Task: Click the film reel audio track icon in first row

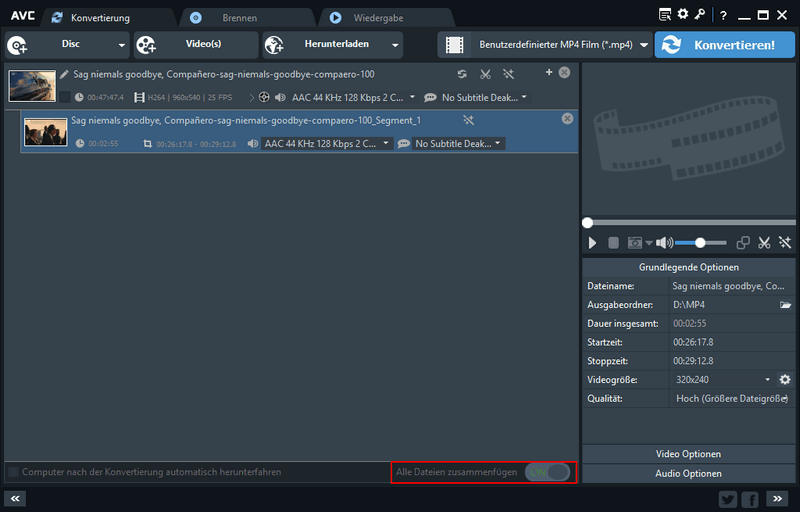Action: coord(264,97)
